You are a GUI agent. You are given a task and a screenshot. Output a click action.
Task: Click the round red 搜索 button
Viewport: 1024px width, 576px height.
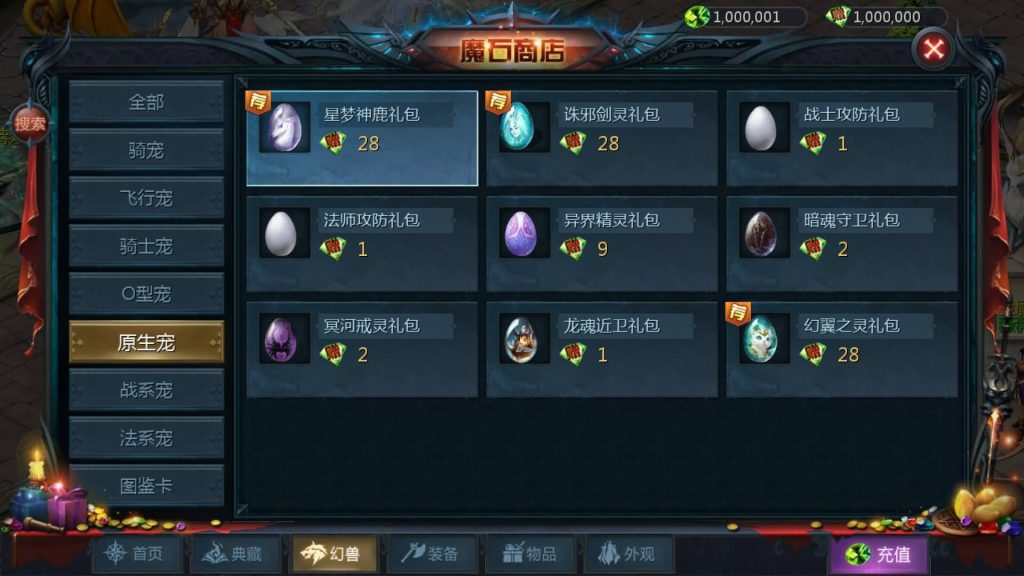click(x=30, y=123)
